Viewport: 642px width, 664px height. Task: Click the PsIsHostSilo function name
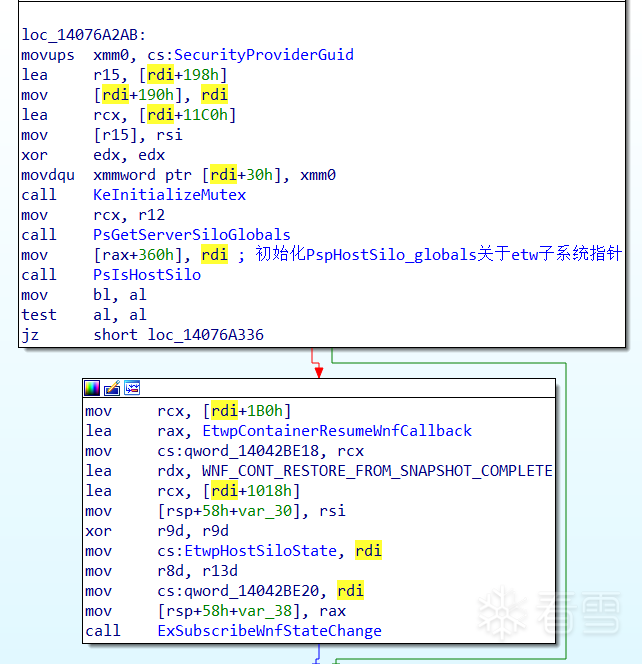pos(147,275)
